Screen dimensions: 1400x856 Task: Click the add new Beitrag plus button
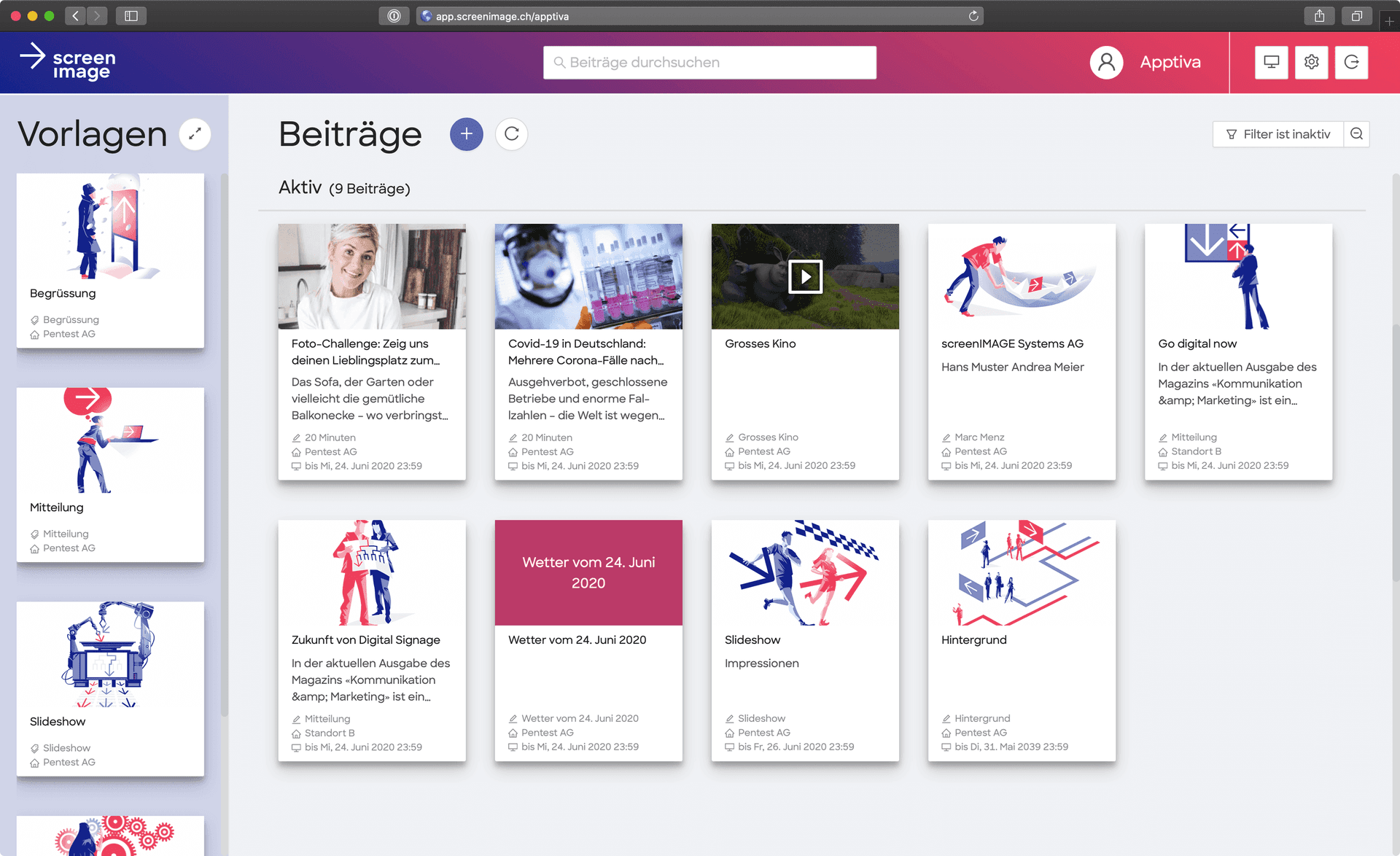(467, 134)
